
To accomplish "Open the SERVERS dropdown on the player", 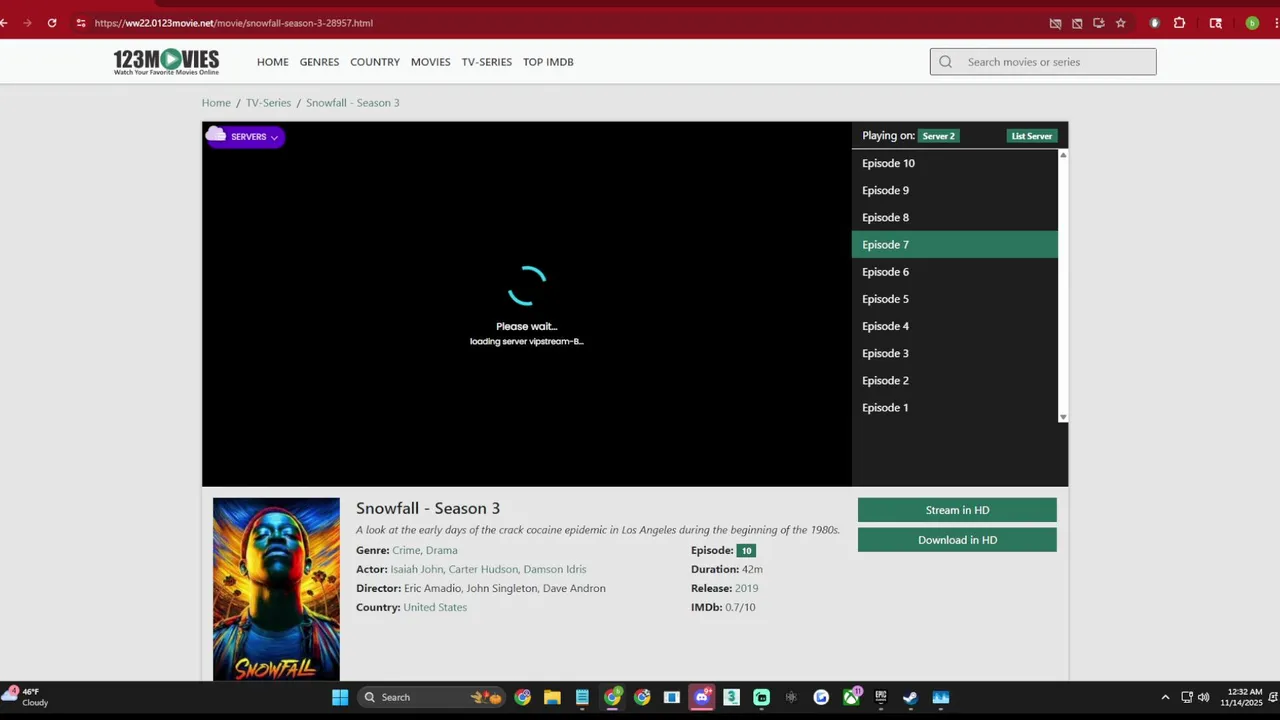I will point(245,136).
